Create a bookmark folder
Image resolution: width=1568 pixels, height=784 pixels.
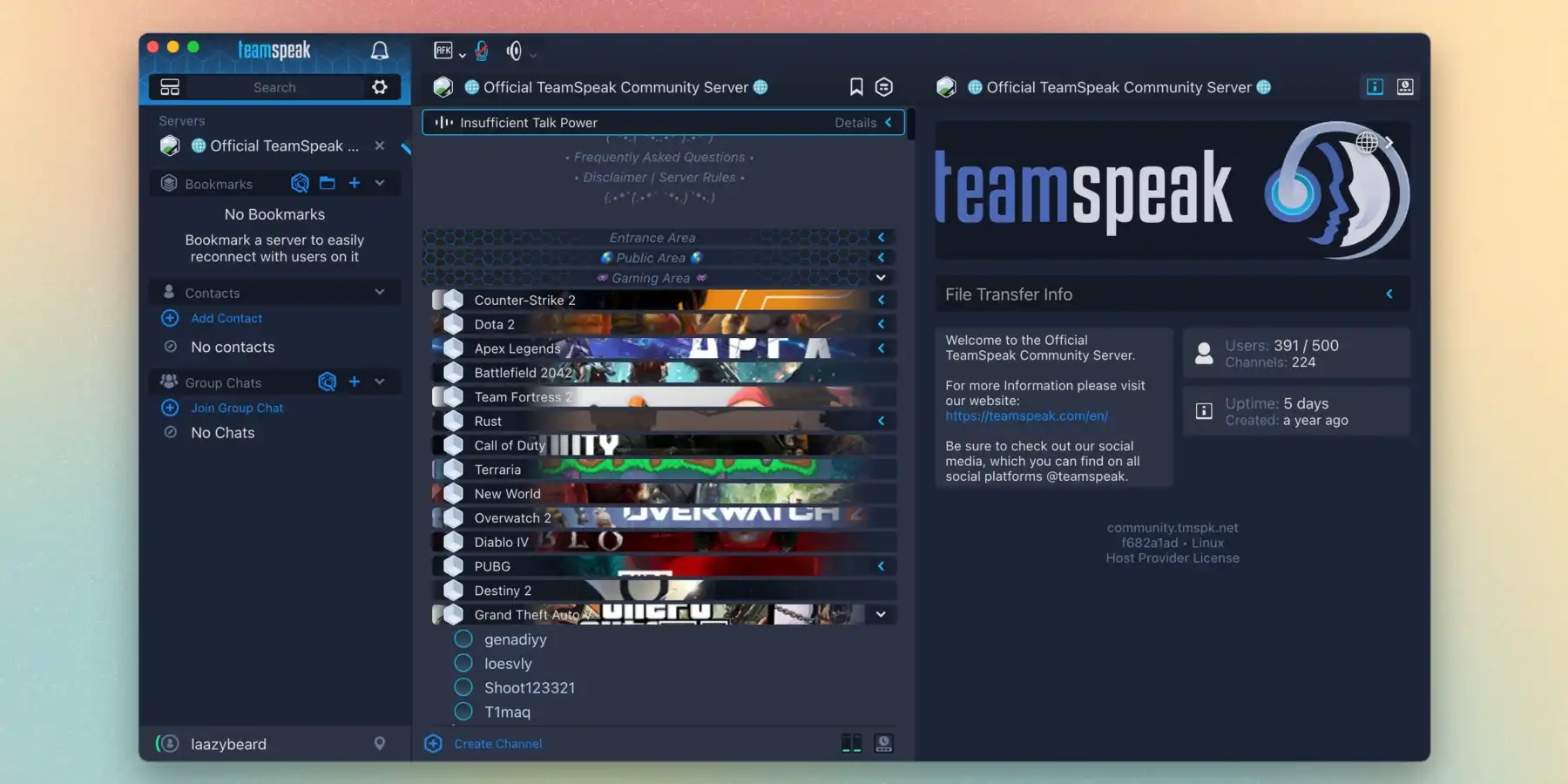328,183
